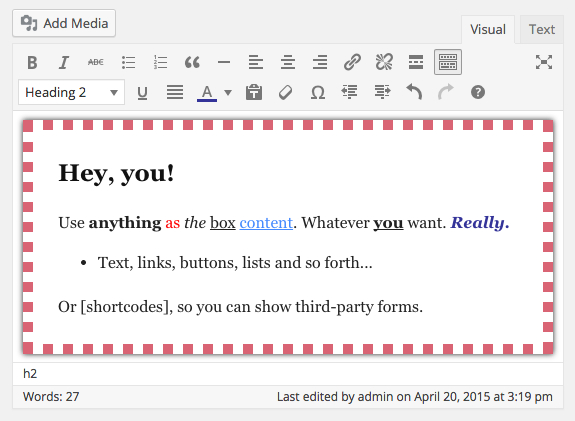Insert Read More tag

tap(416, 62)
